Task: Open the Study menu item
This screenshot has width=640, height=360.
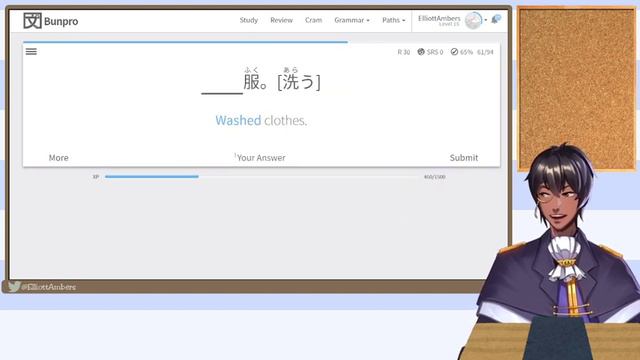Action: [x=249, y=20]
